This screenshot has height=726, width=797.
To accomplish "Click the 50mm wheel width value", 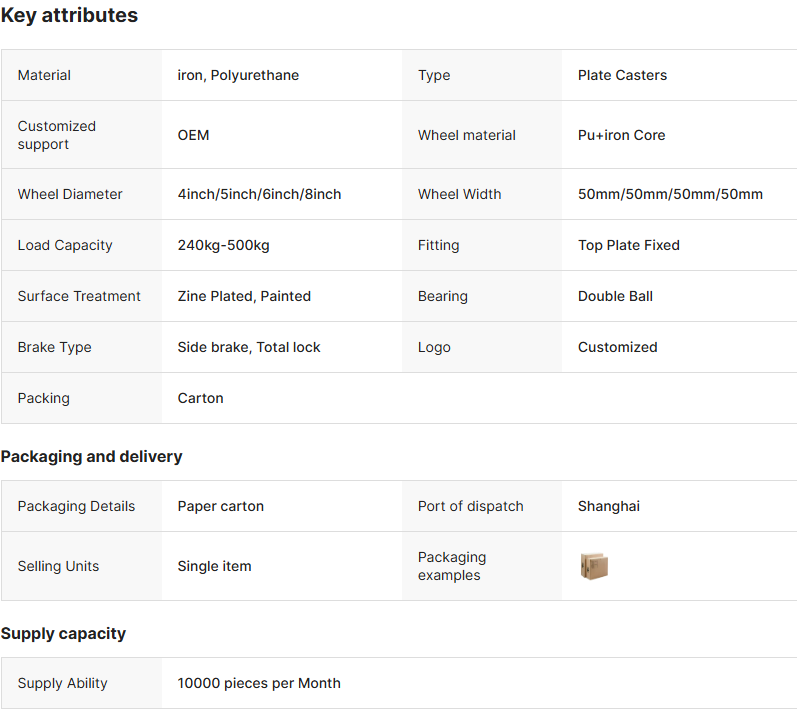I will pyautogui.click(x=670, y=195).
